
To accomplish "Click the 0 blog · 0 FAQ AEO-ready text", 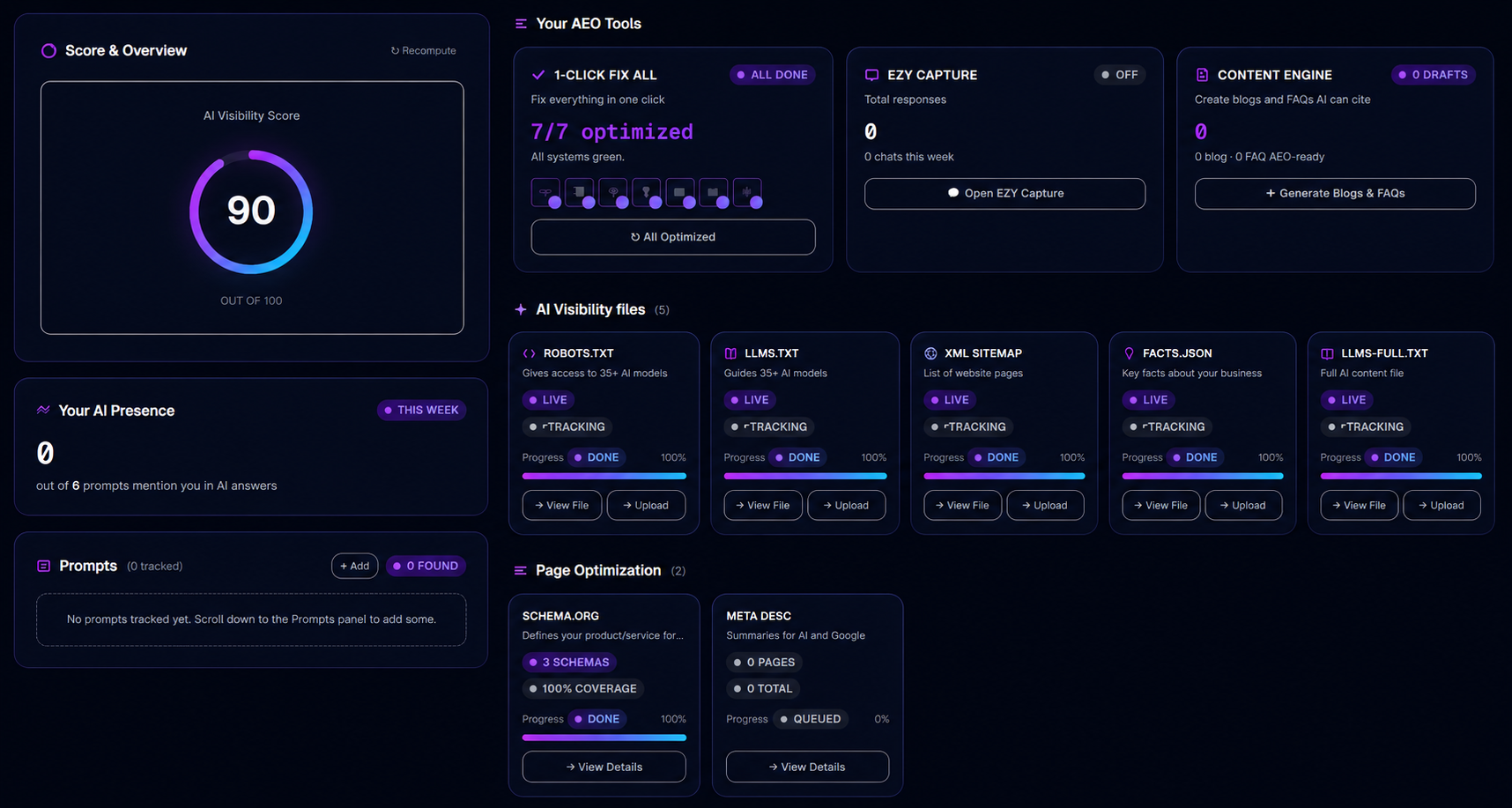I will [1260, 157].
